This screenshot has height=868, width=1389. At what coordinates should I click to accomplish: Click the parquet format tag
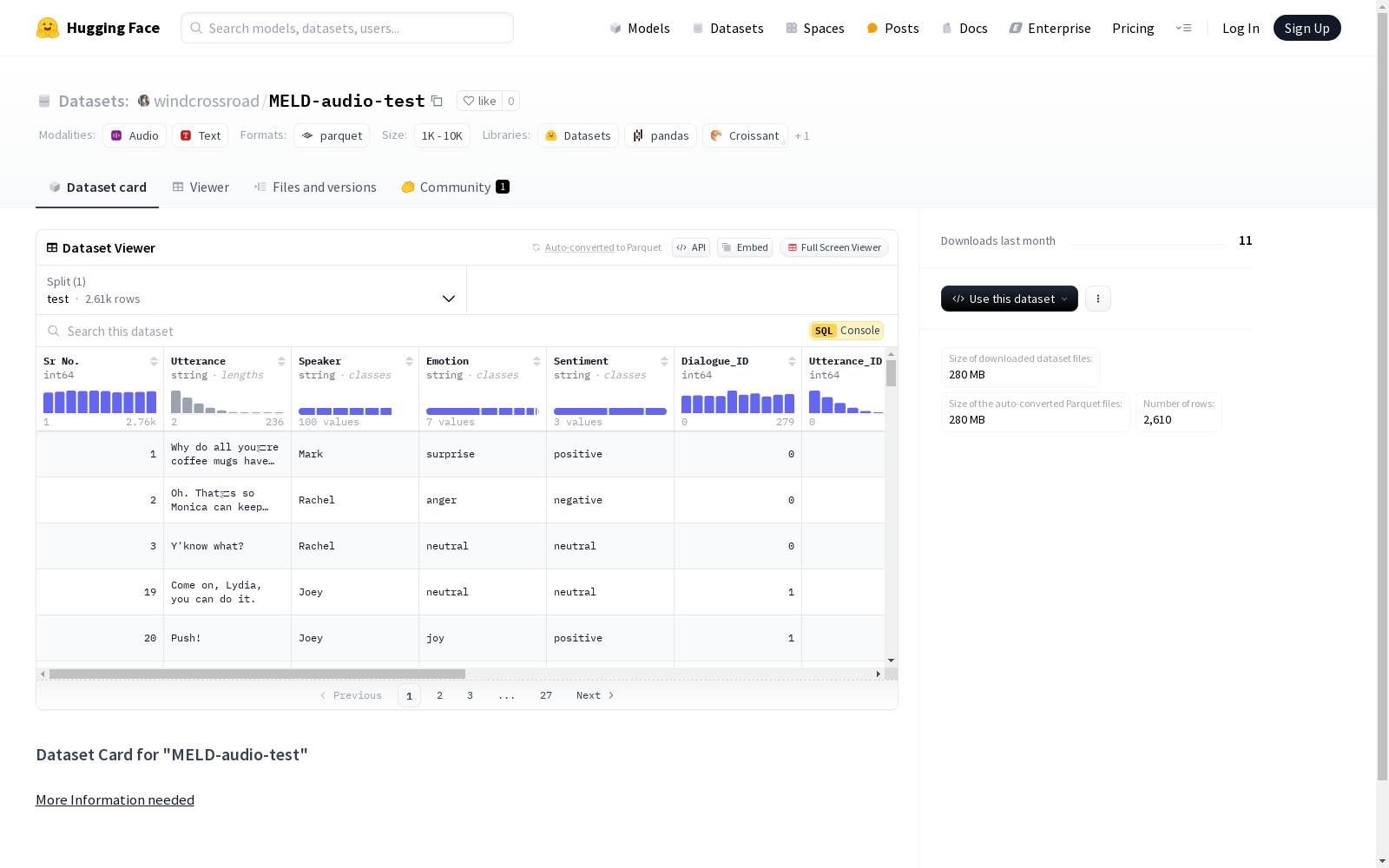pyautogui.click(x=332, y=135)
